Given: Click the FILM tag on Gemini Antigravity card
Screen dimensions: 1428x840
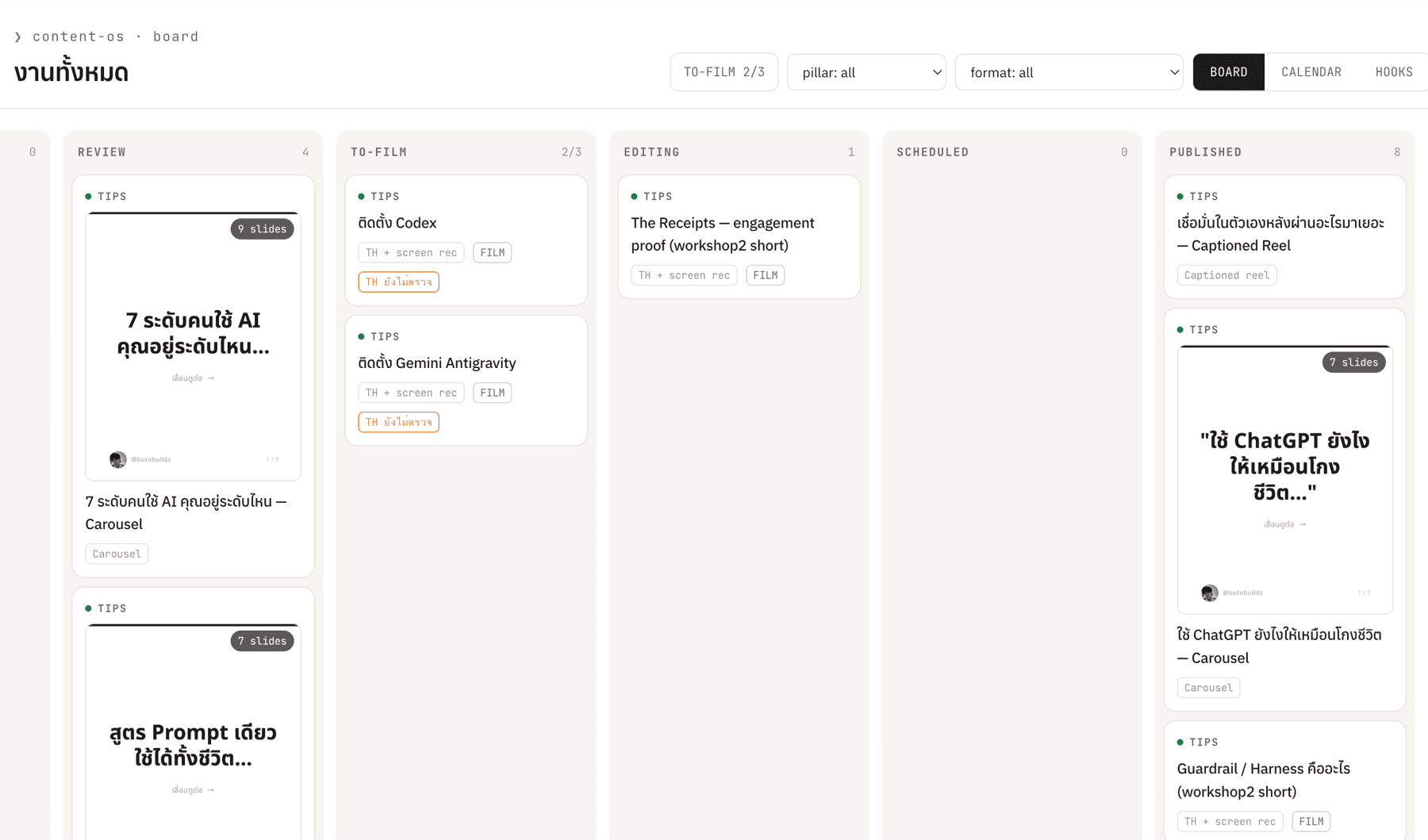Looking at the screenshot, I should tap(492, 393).
